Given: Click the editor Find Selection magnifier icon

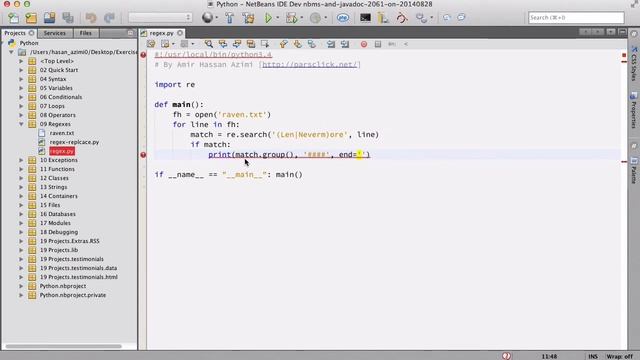Looking at the screenshot, I should pos(209,44).
